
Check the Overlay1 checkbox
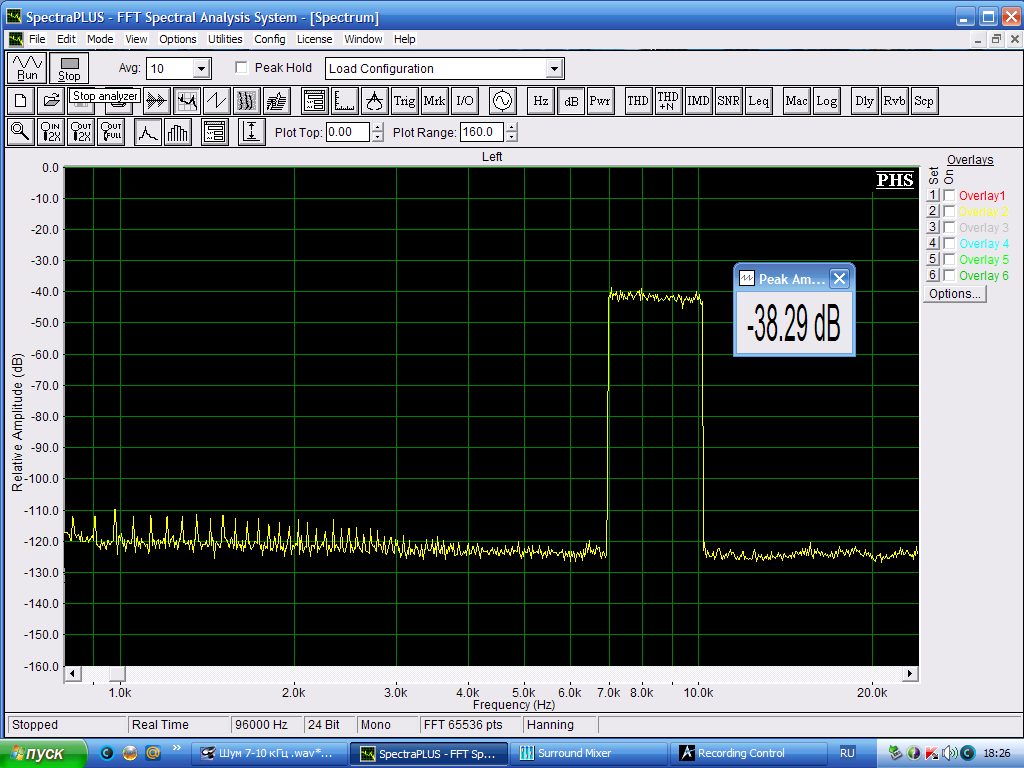(x=949, y=196)
